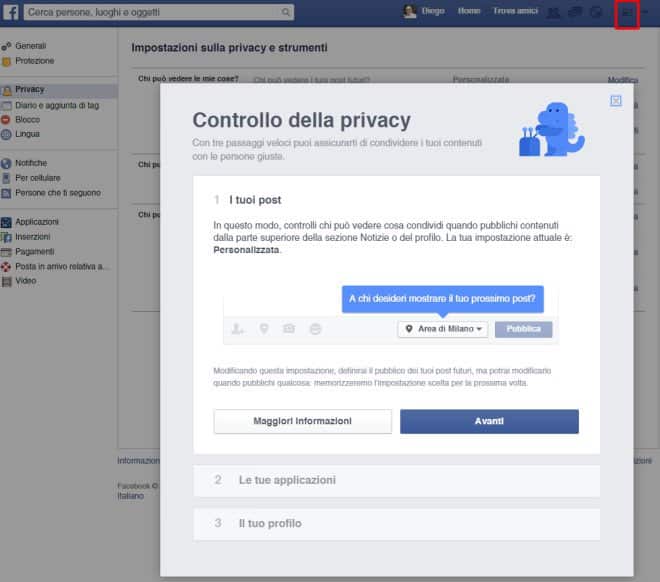Click the search magnifier icon
The image size is (660, 582).
click(x=286, y=13)
